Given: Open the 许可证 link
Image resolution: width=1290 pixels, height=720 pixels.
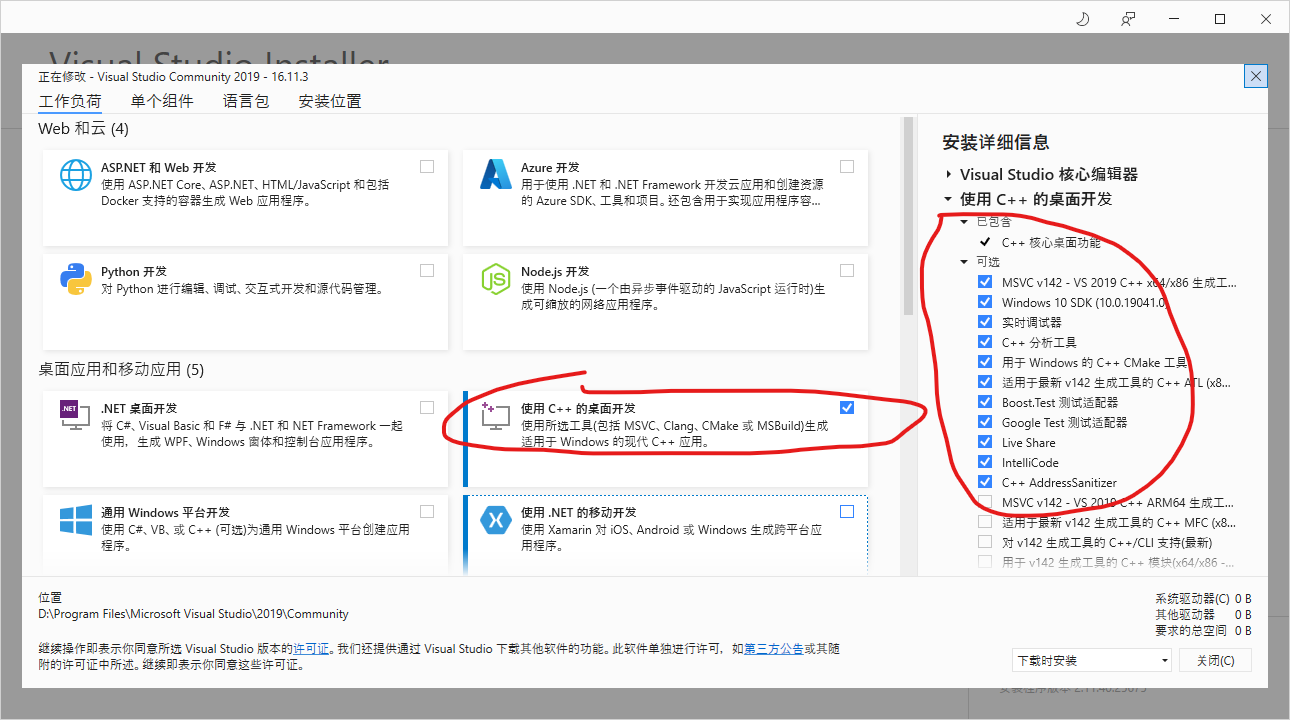Looking at the screenshot, I should pyautogui.click(x=311, y=649).
